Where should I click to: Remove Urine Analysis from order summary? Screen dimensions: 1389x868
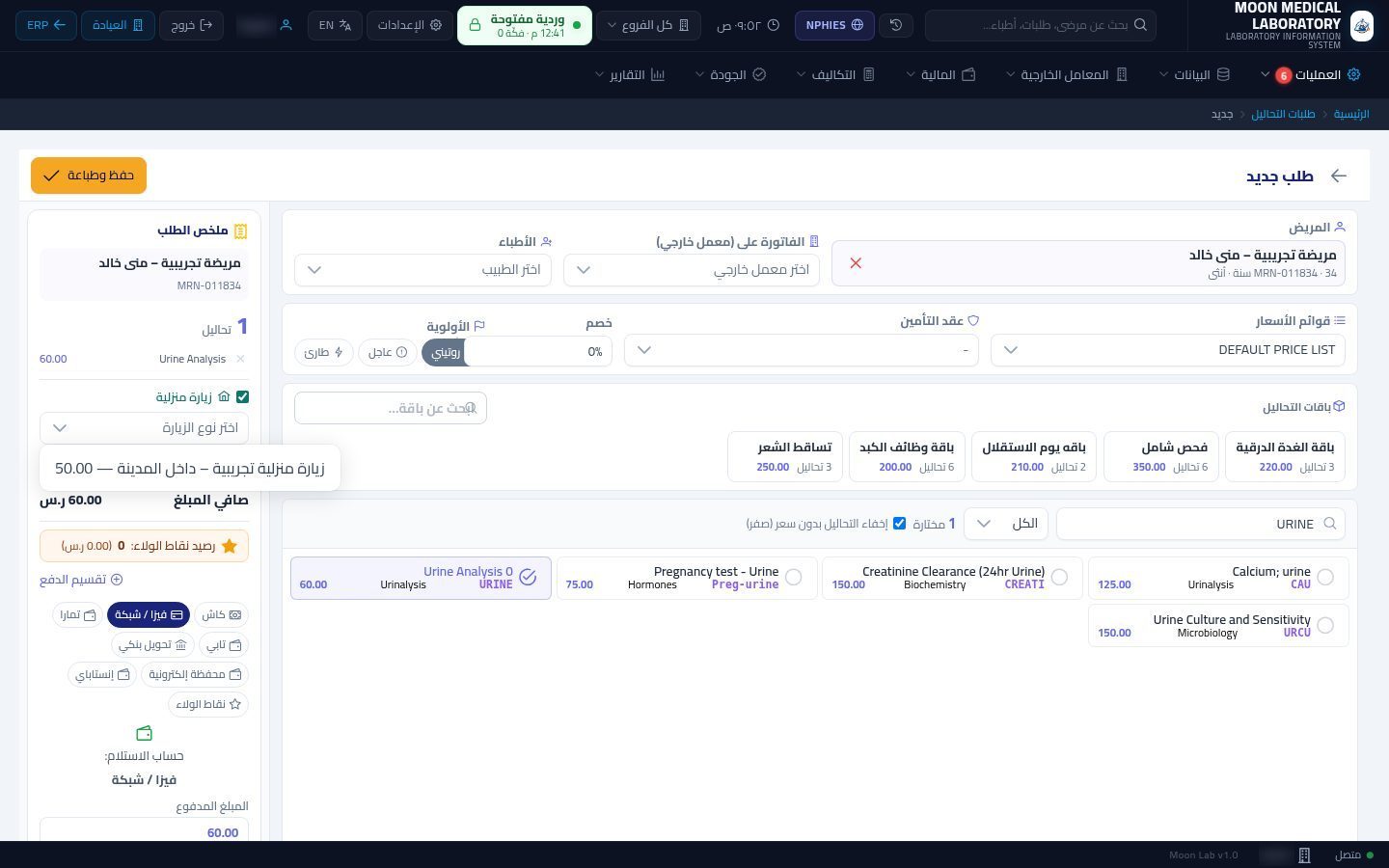(240, 359)
